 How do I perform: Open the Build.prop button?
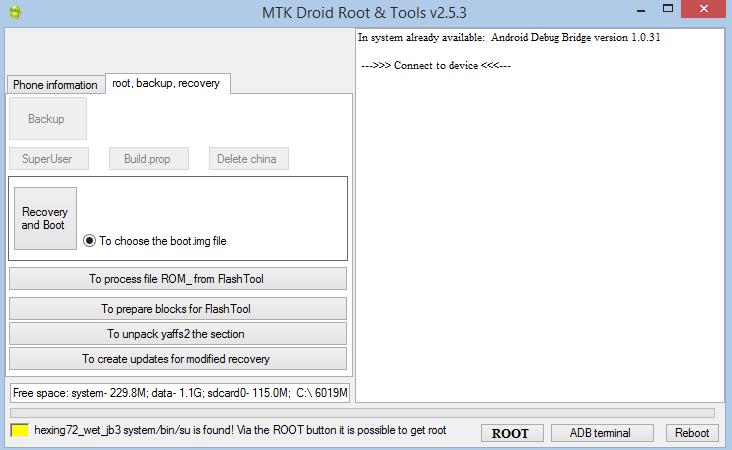tap(148, 159)
